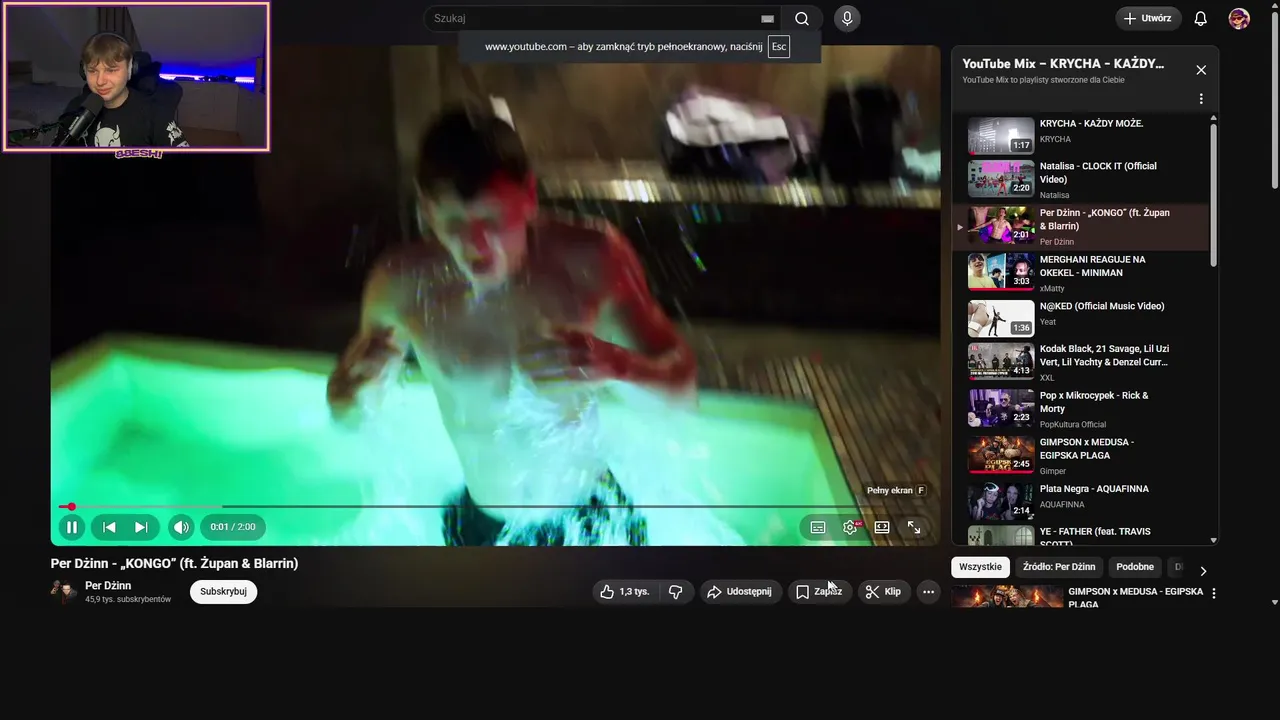Go to previous video in player

click(109, 527)
